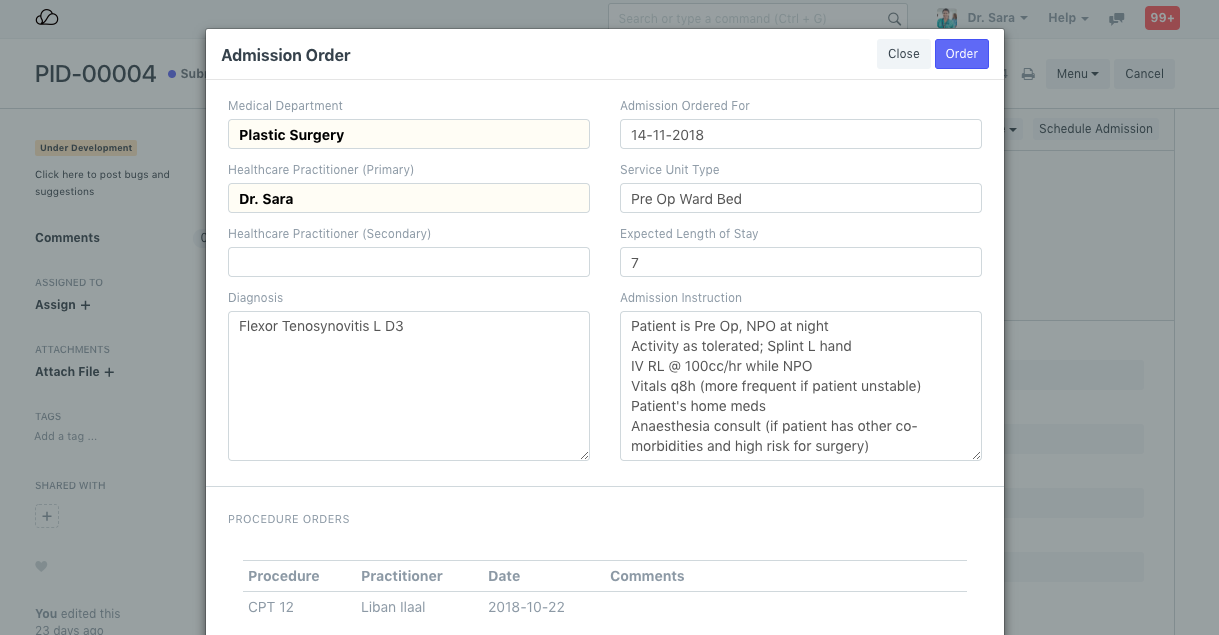Image resolution: width=1219 pixels, height=635 pixels.
Task: Open the 99+ notifications badge
Action: [1162, 18]
